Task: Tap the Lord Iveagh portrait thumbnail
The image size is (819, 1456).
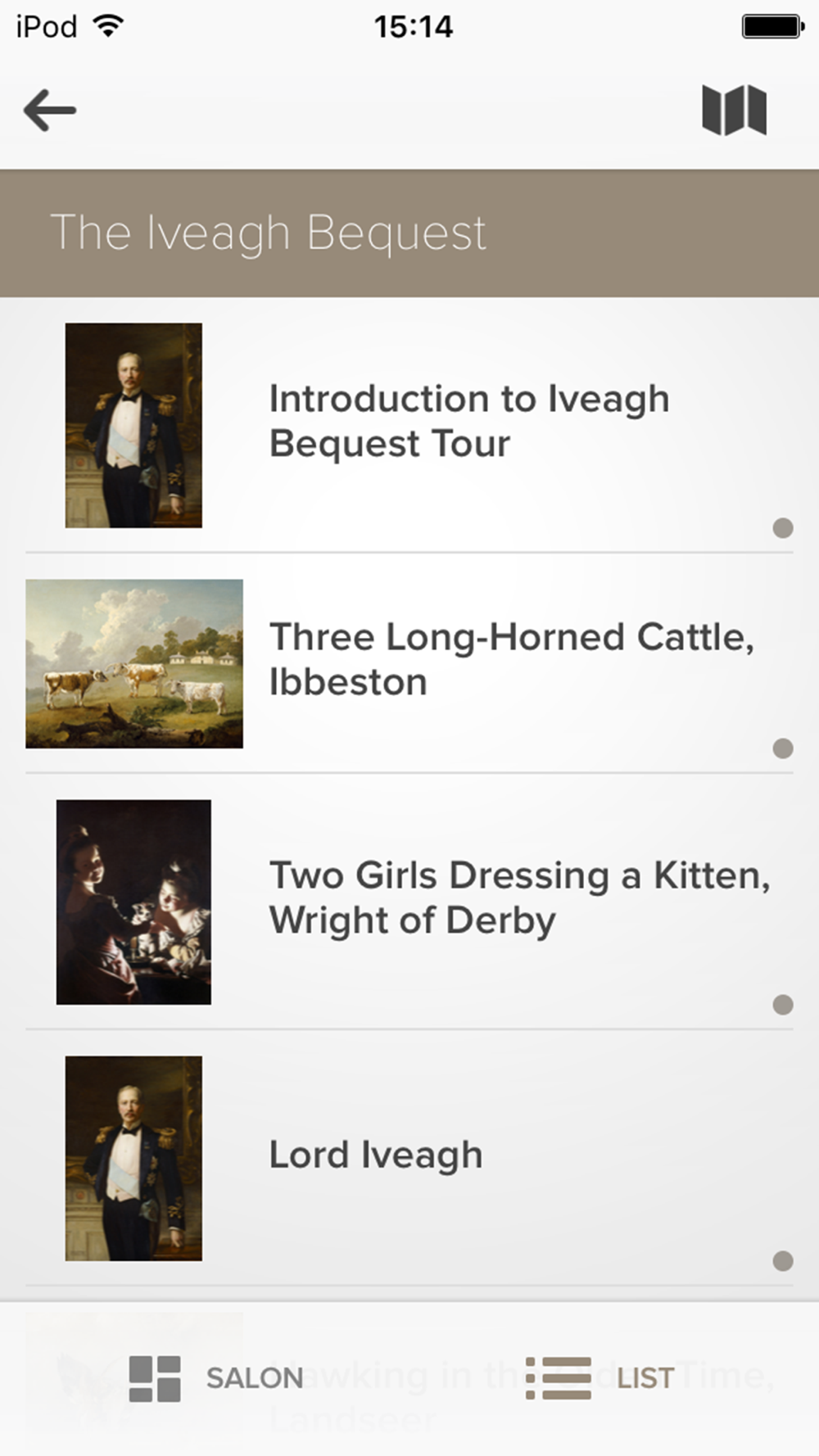Action: 133,1158
